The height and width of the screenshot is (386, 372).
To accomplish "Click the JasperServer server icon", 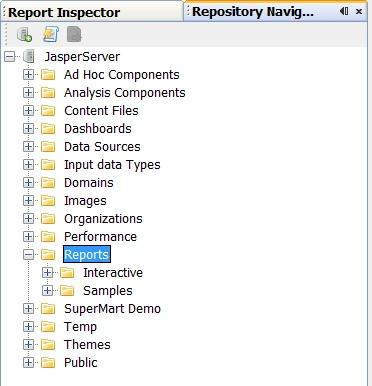I will [29, 56].
